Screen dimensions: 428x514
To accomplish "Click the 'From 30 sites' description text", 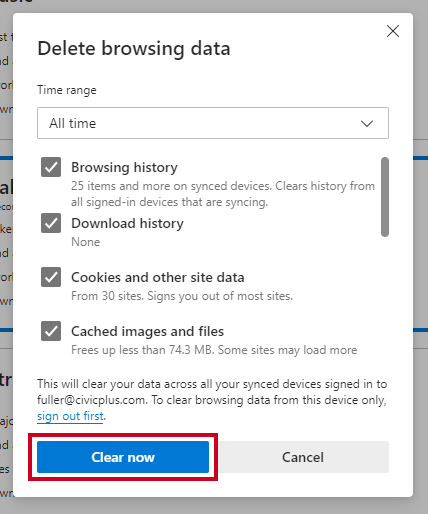I will [x=182, y=296].
